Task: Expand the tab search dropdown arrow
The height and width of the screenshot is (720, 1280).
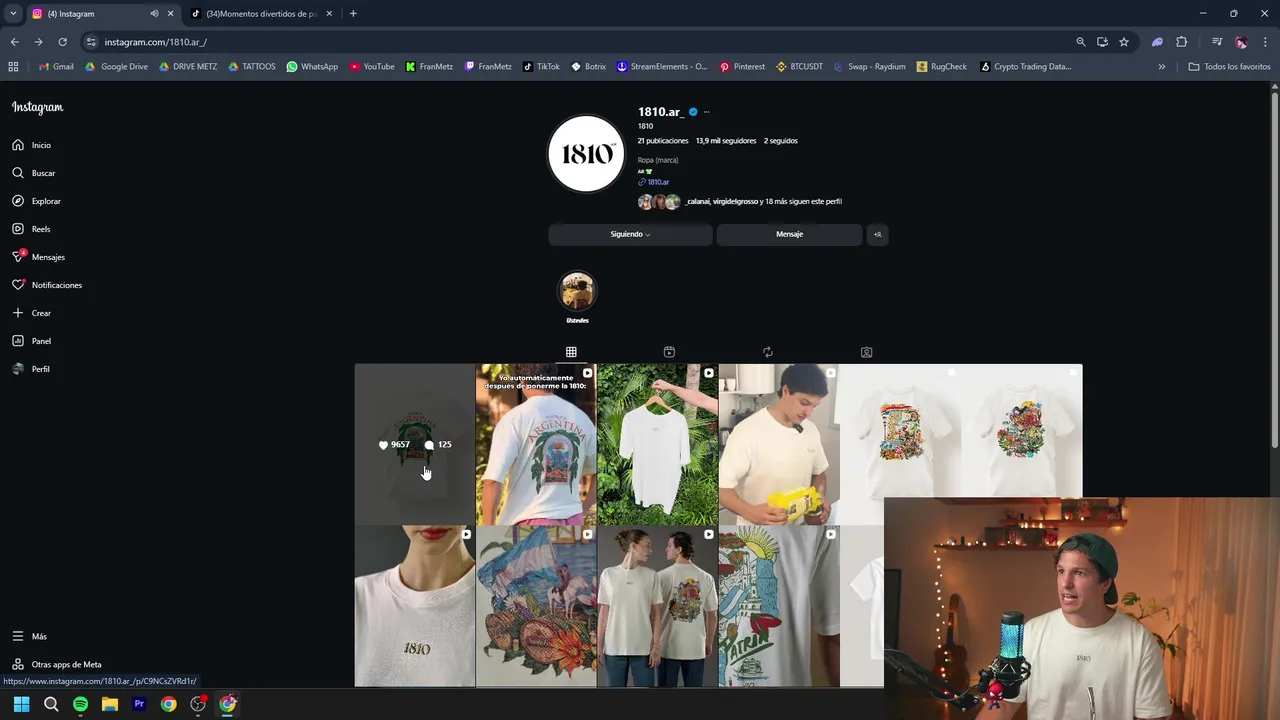Action: click(13, 14)
